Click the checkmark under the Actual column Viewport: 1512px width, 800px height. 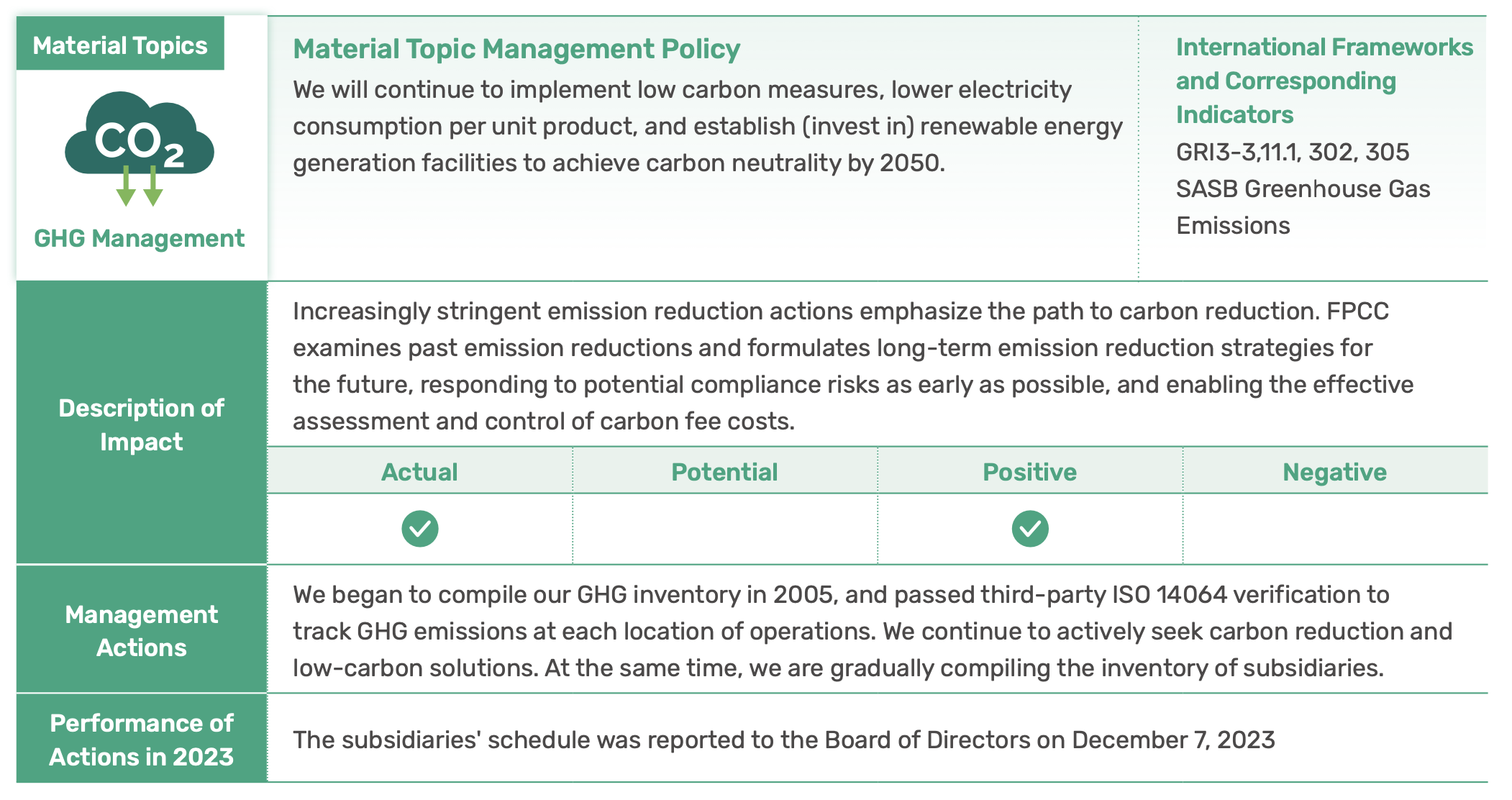(x=420, y=529)
